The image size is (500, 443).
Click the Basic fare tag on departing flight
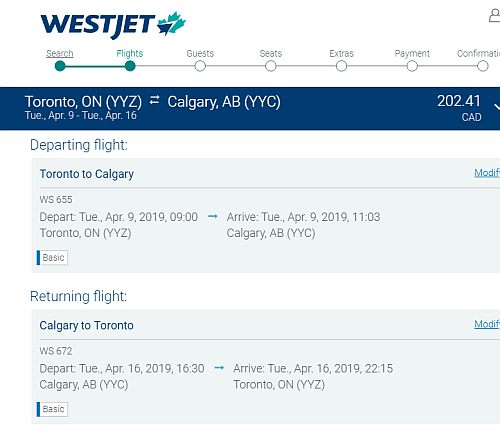click(52, 258)
